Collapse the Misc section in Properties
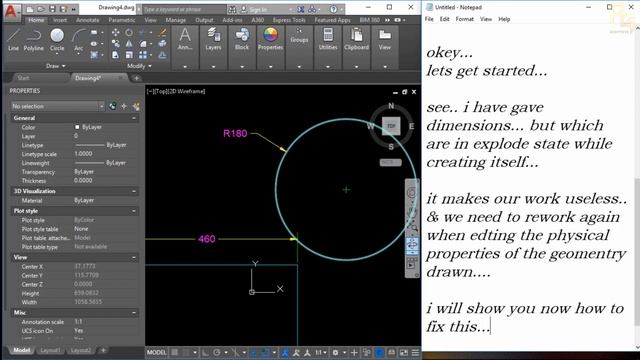Screen dimensions: 640x360 134,313
